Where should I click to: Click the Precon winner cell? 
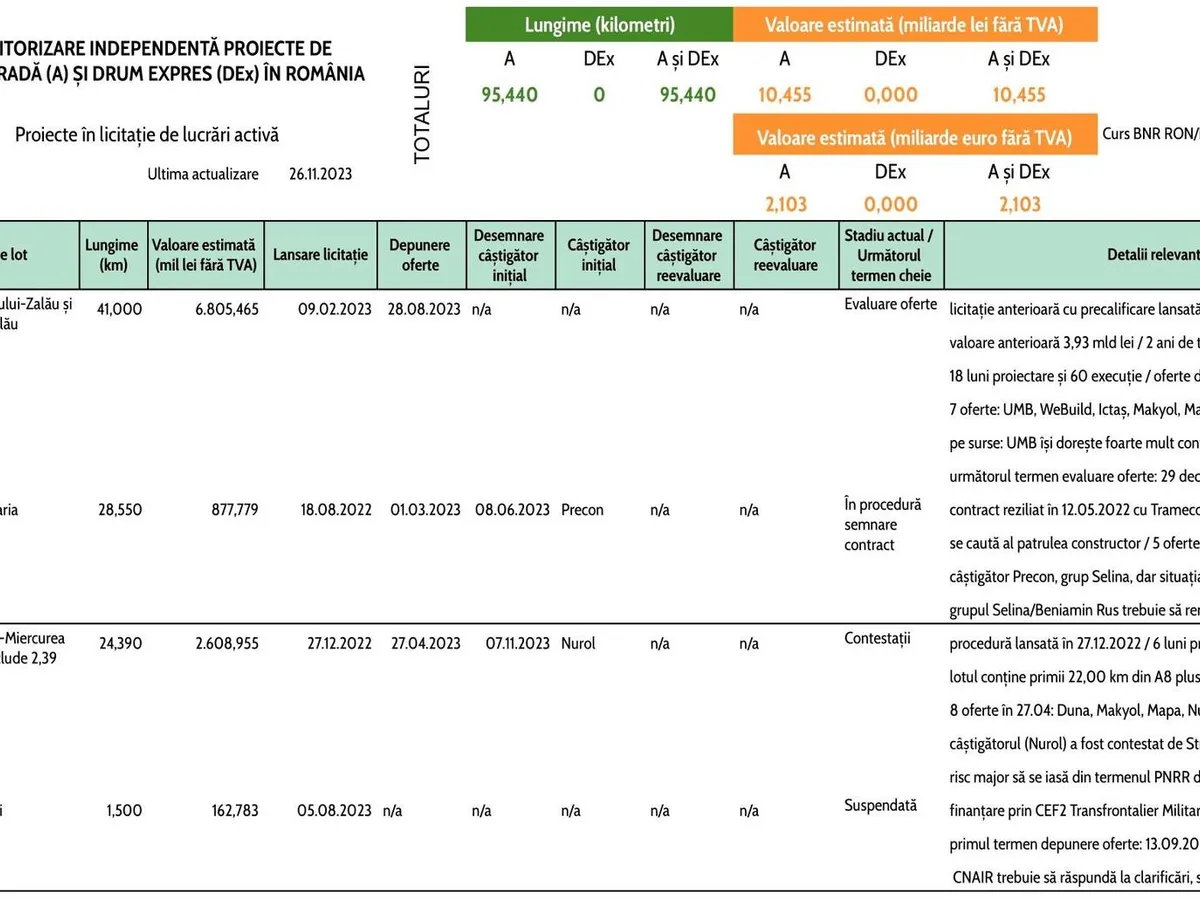point(582,510)
